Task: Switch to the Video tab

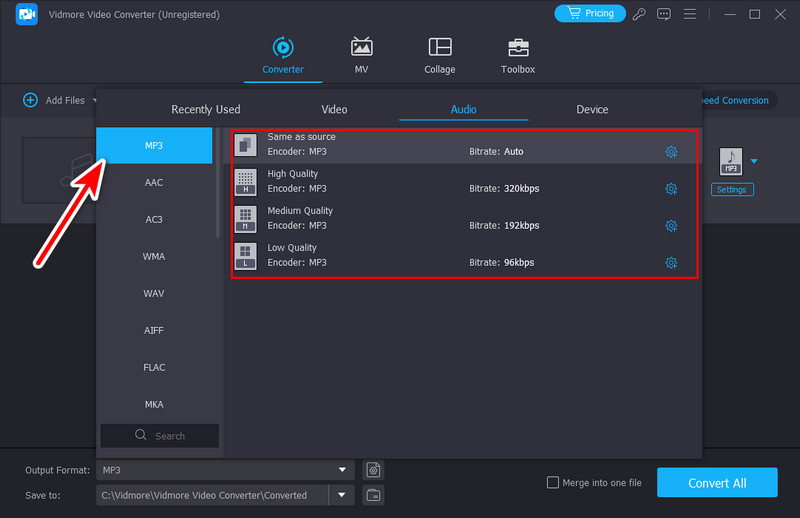Action: coord(334,109)
